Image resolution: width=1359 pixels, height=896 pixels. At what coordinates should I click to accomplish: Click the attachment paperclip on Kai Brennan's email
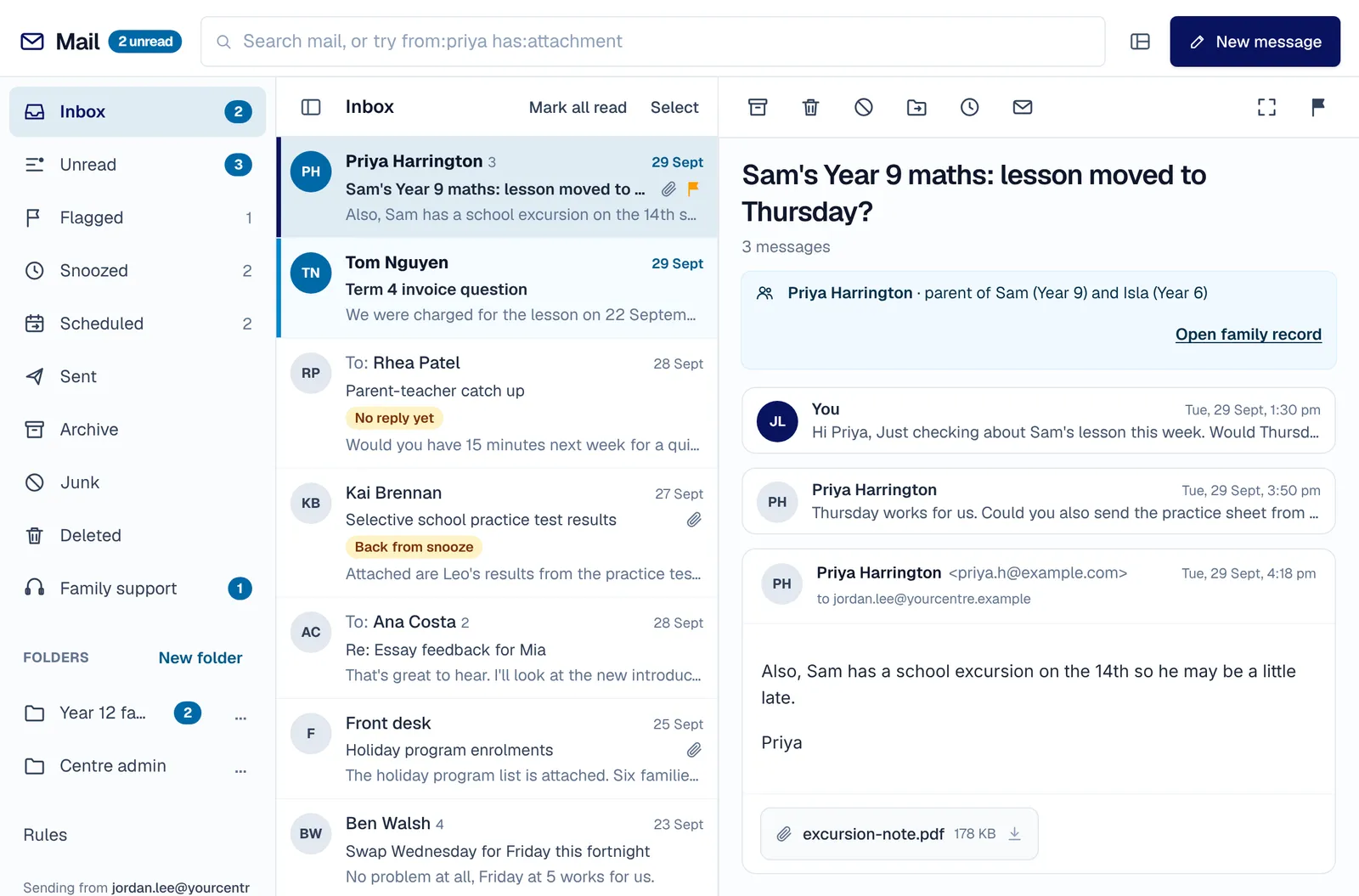[694, 520]
